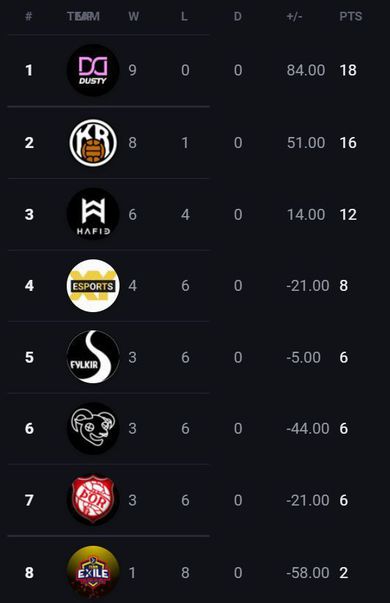The width and height of the screenshot is (390, 603).
Task: Select rank number 5 in standings
Action: pyautogui.click(x=29, y=357)
